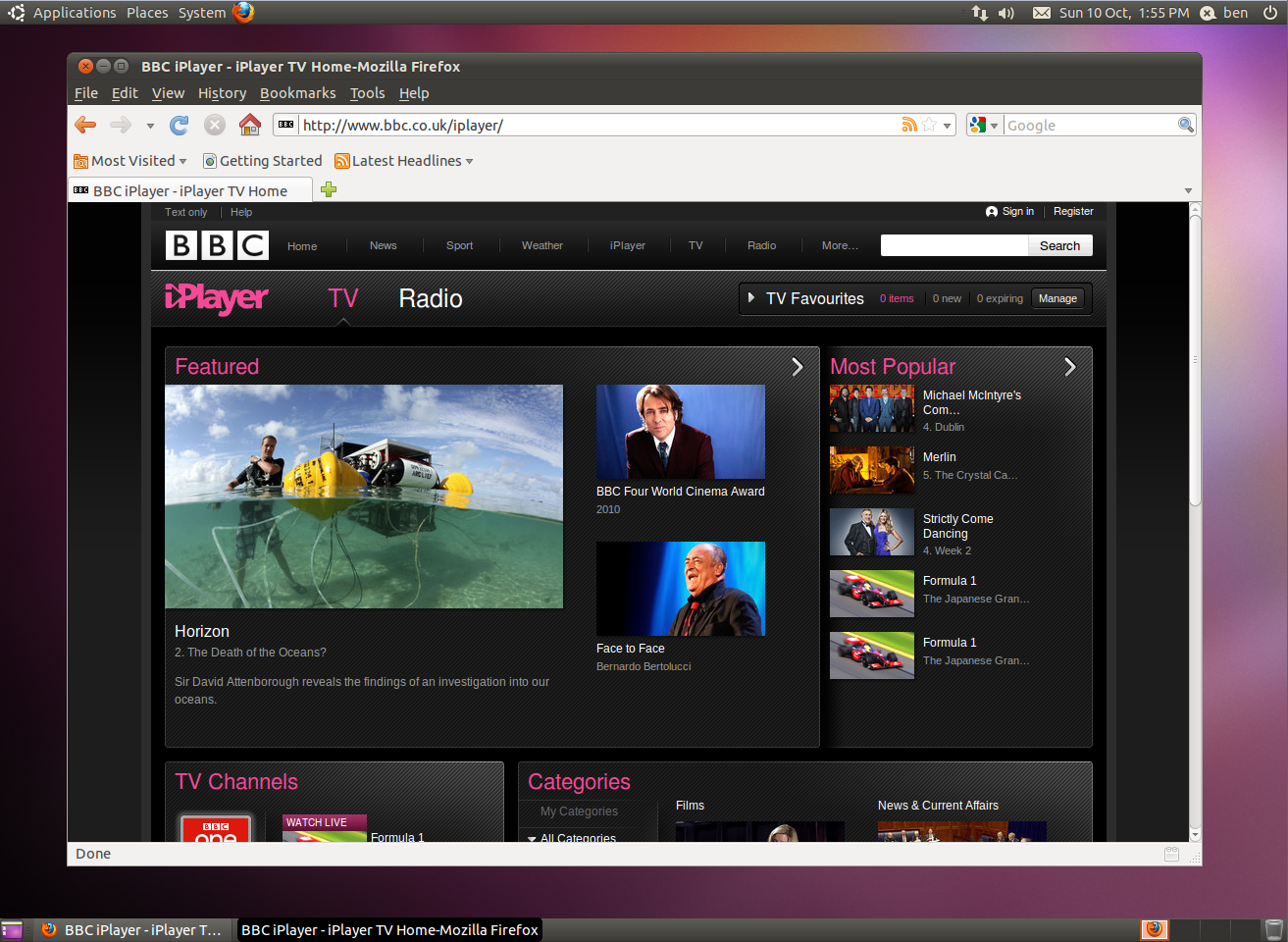Click the Firefox icon in the bottom panel tray
The width and height of the screenshot is (1288, 942).
[x=1155, y=929]
